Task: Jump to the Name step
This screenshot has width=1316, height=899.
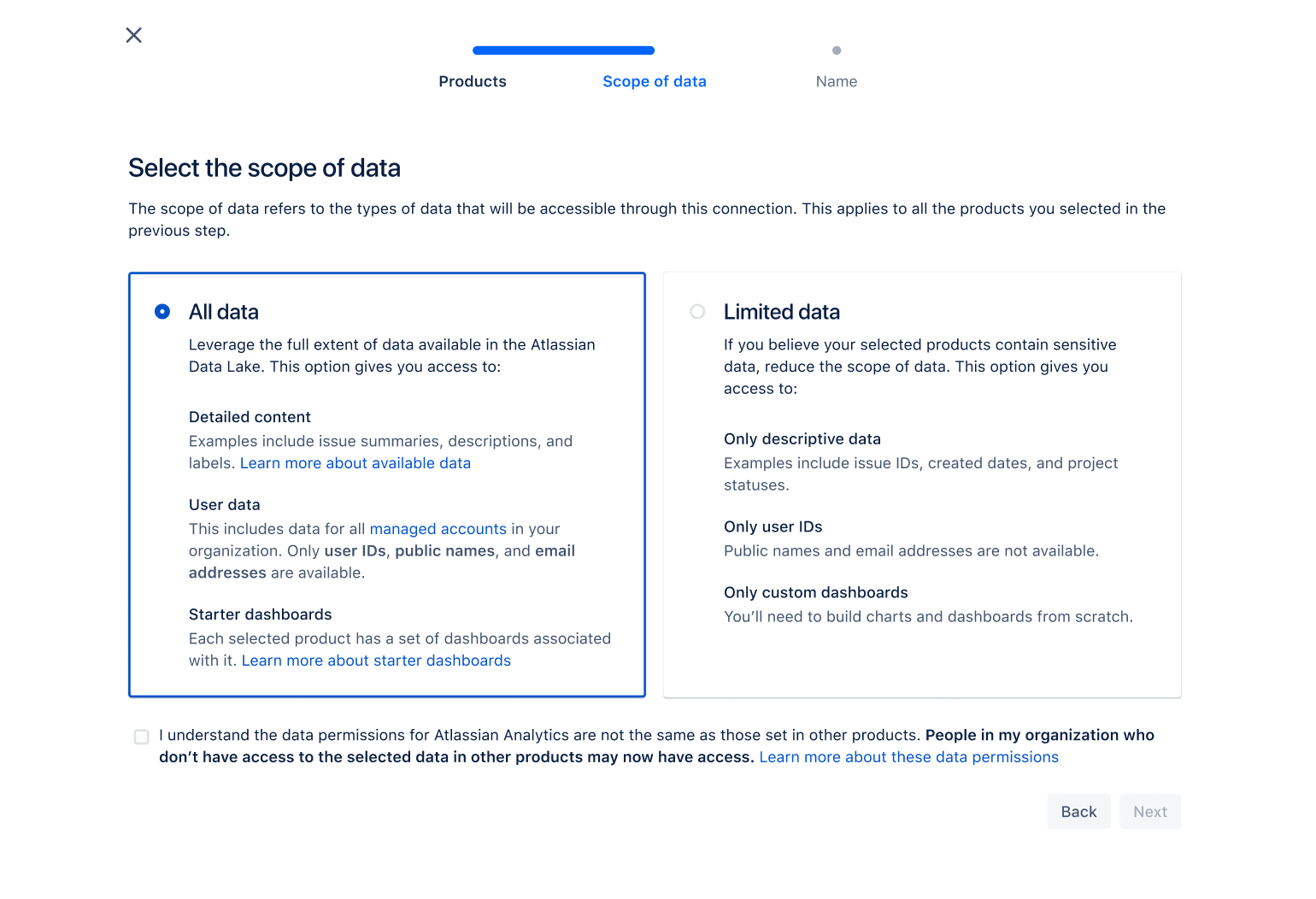Action: coord(836,81)
